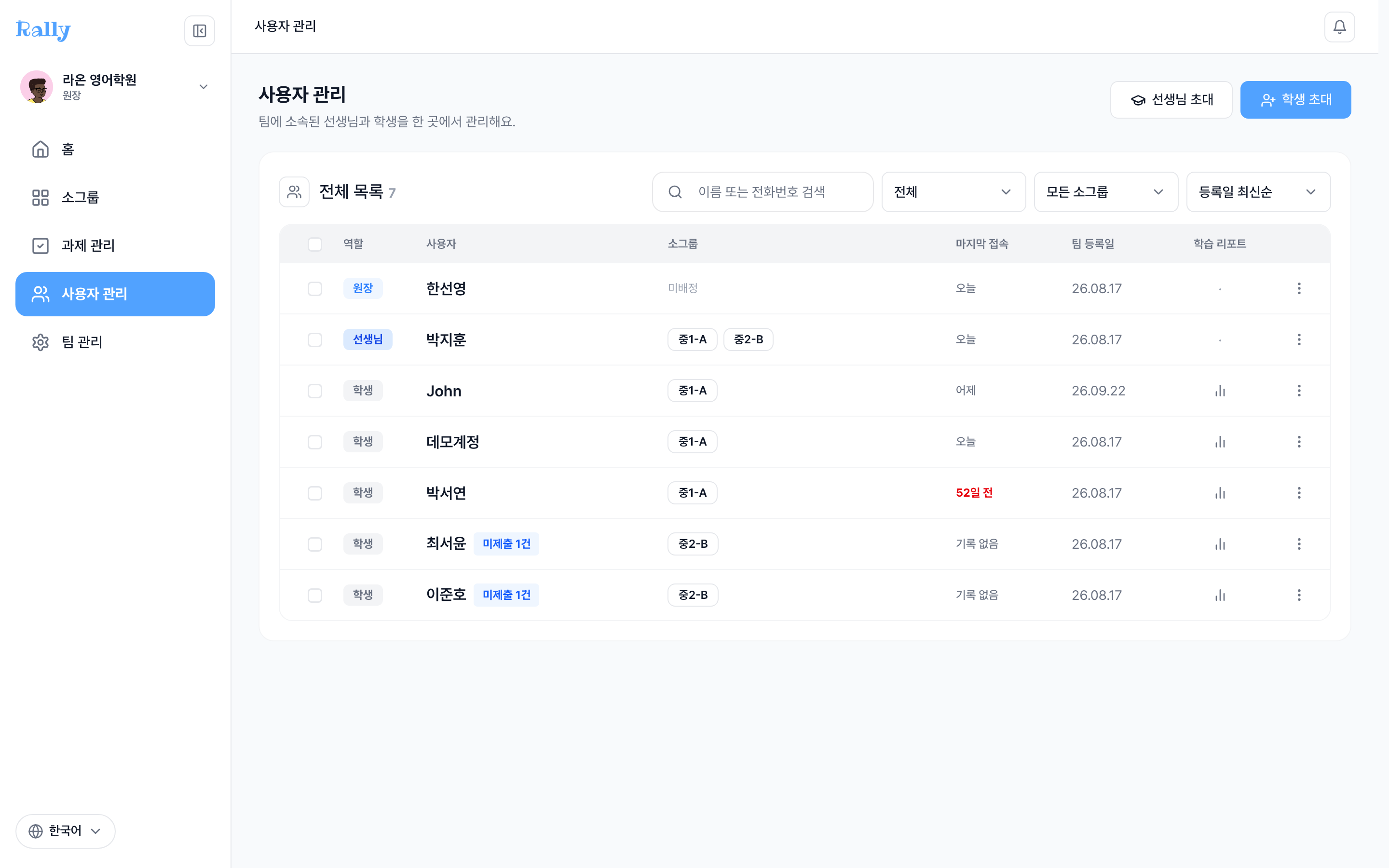Click the user name John
The height and width of the screenshot is (868, 1389).
click(444, 391)
